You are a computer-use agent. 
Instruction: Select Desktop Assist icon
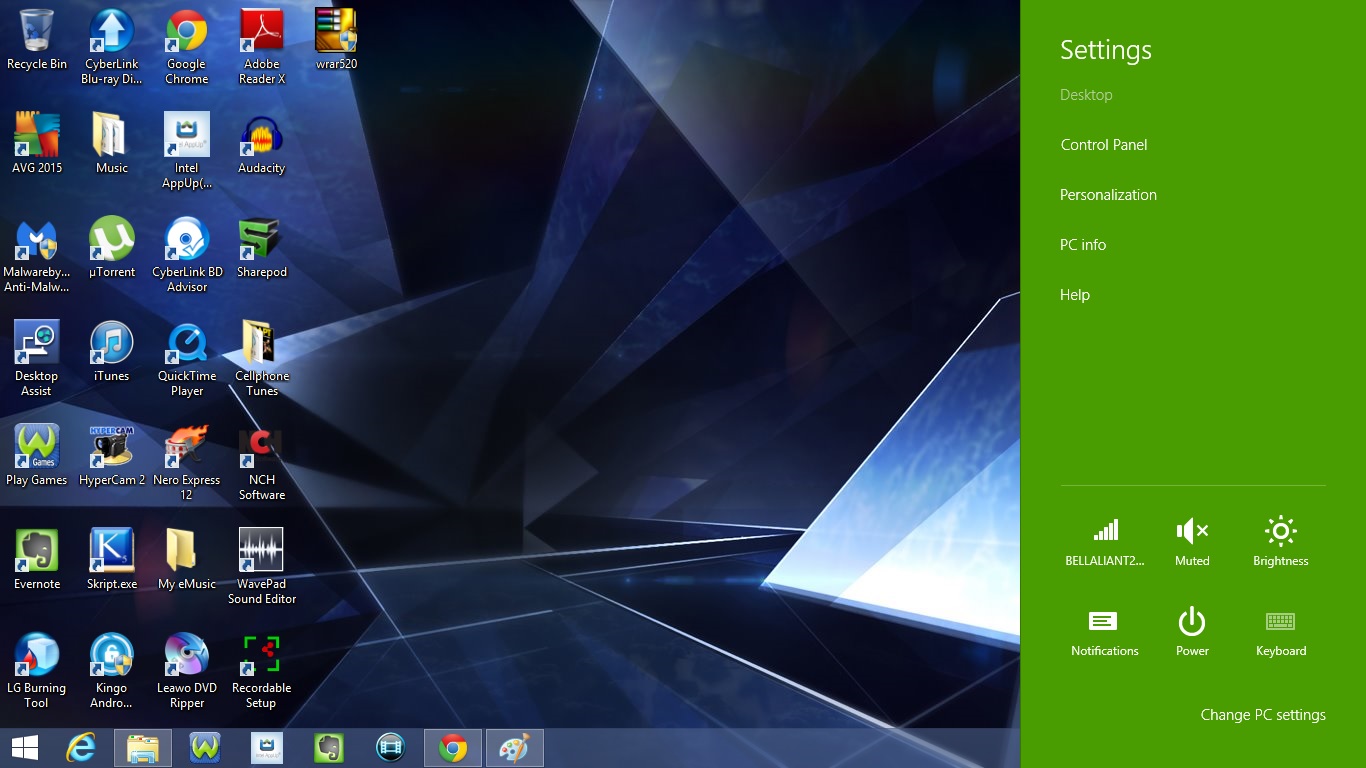click(37, 359)
